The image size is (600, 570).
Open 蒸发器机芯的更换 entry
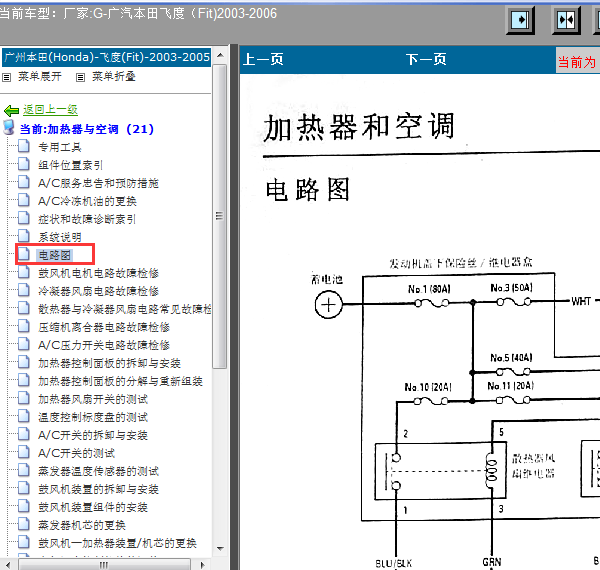pos(82,525)
